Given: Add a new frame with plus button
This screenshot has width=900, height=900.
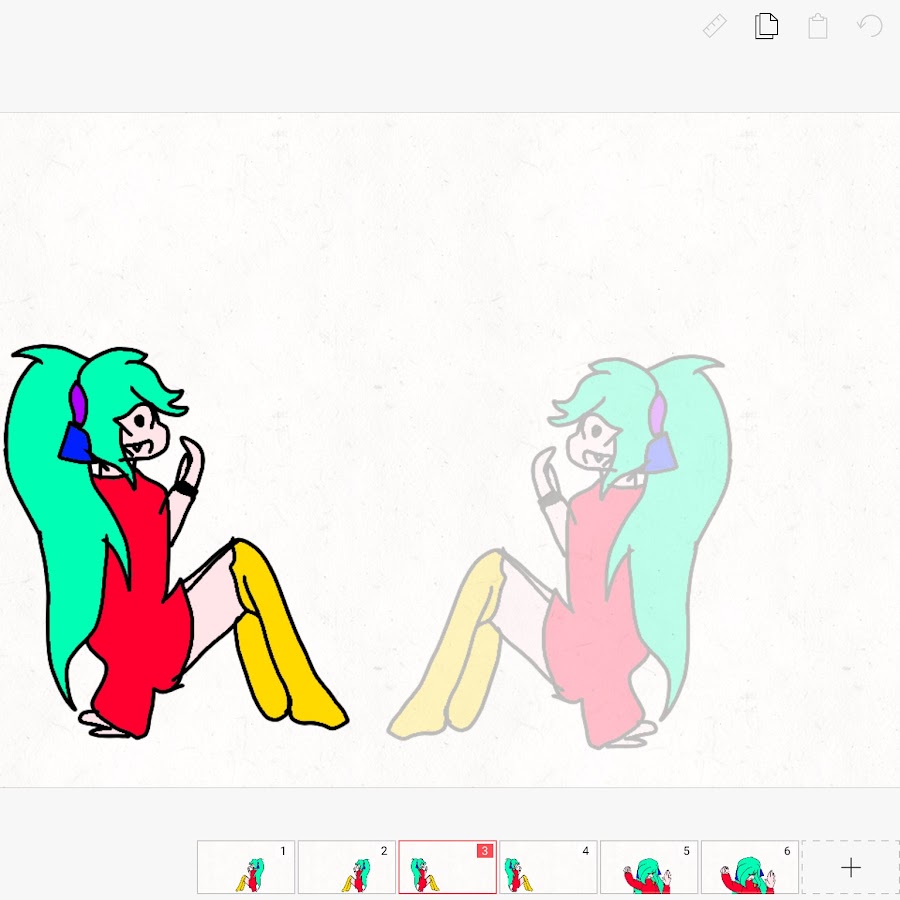Looking at the screenshot, I should (850, 867).
